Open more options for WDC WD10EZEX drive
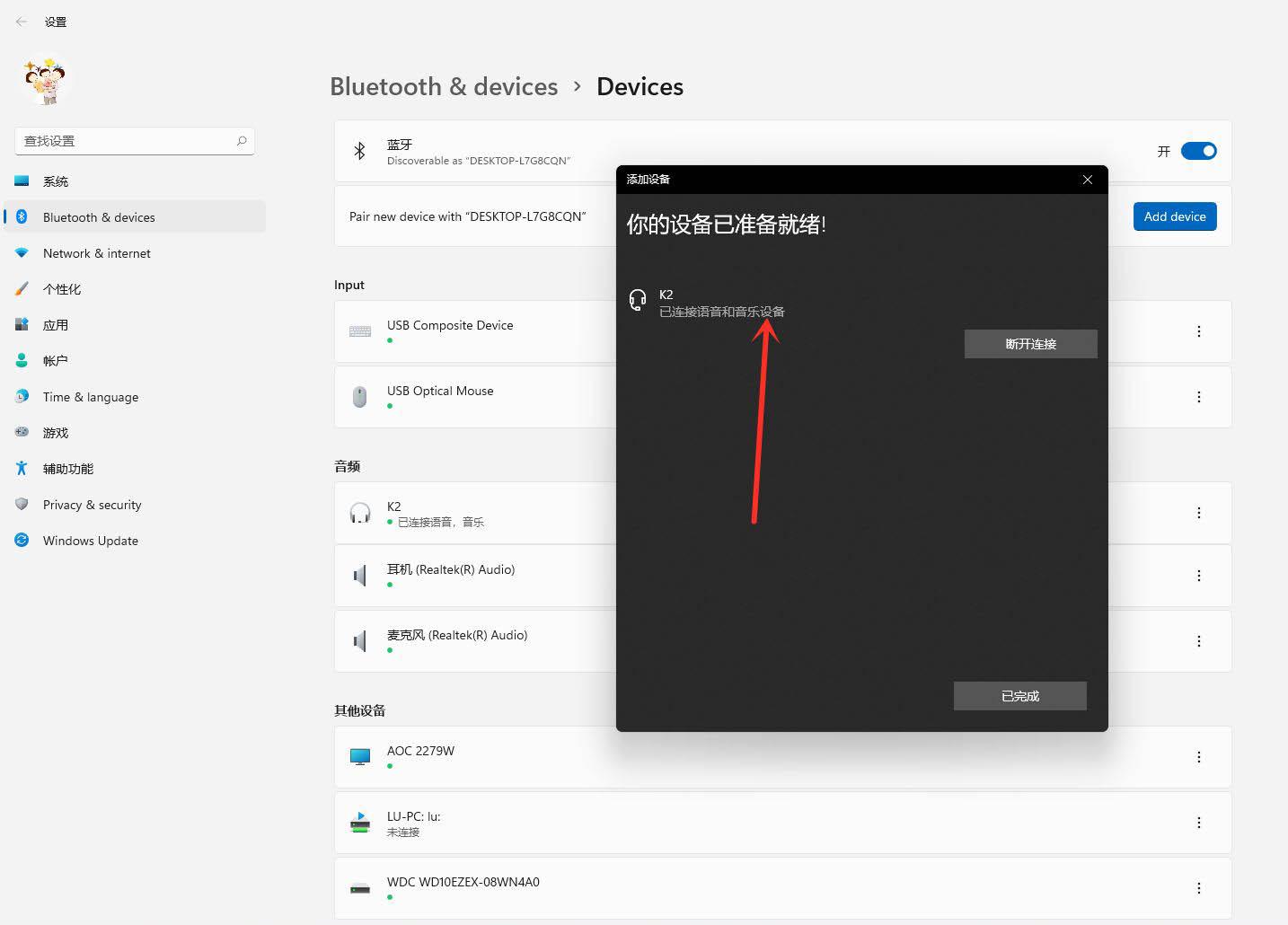 [1198, 888]
